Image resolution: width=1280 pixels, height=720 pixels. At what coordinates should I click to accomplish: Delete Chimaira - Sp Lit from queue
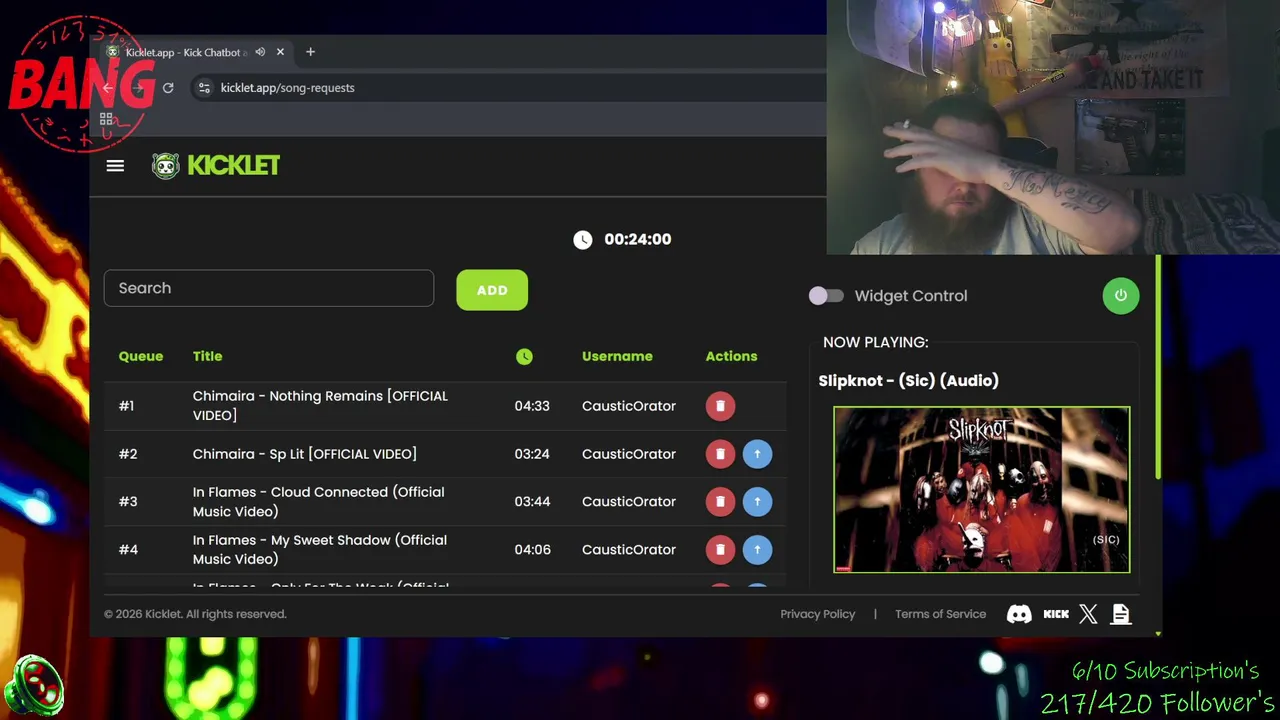(720, 454)
